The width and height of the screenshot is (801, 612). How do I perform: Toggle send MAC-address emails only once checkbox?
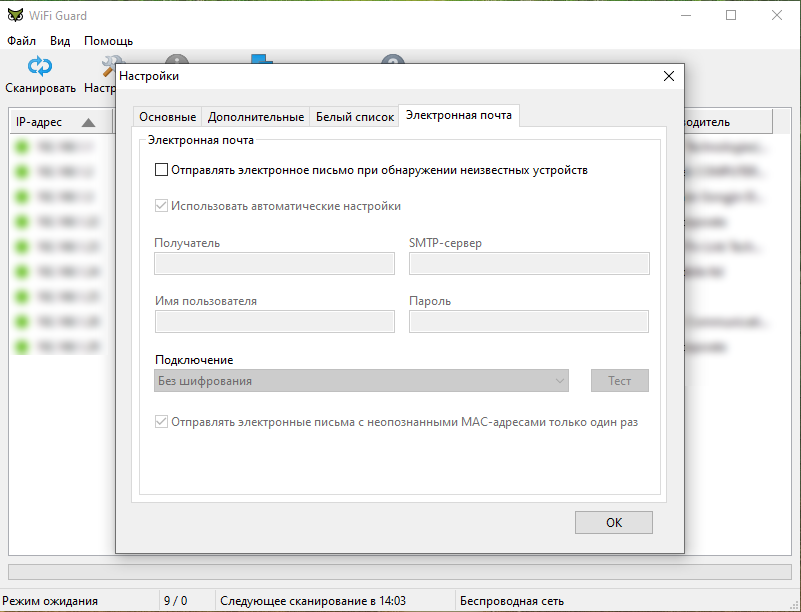161,422
